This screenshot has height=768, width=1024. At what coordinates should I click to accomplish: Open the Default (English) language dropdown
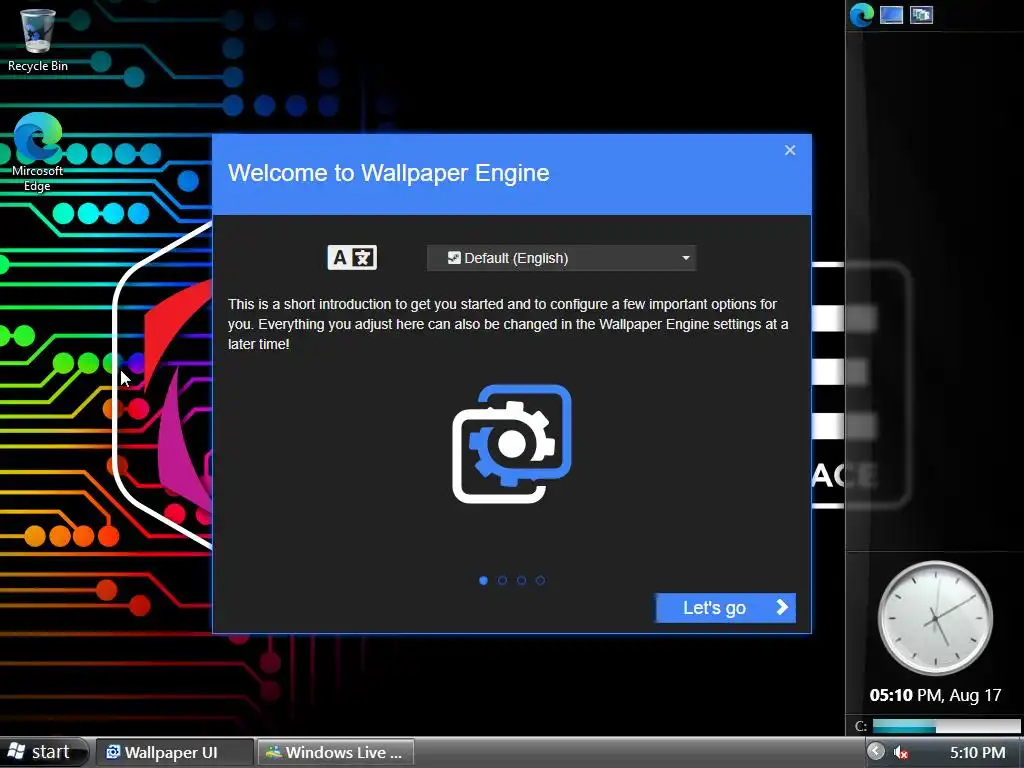(x=562, y=258)
